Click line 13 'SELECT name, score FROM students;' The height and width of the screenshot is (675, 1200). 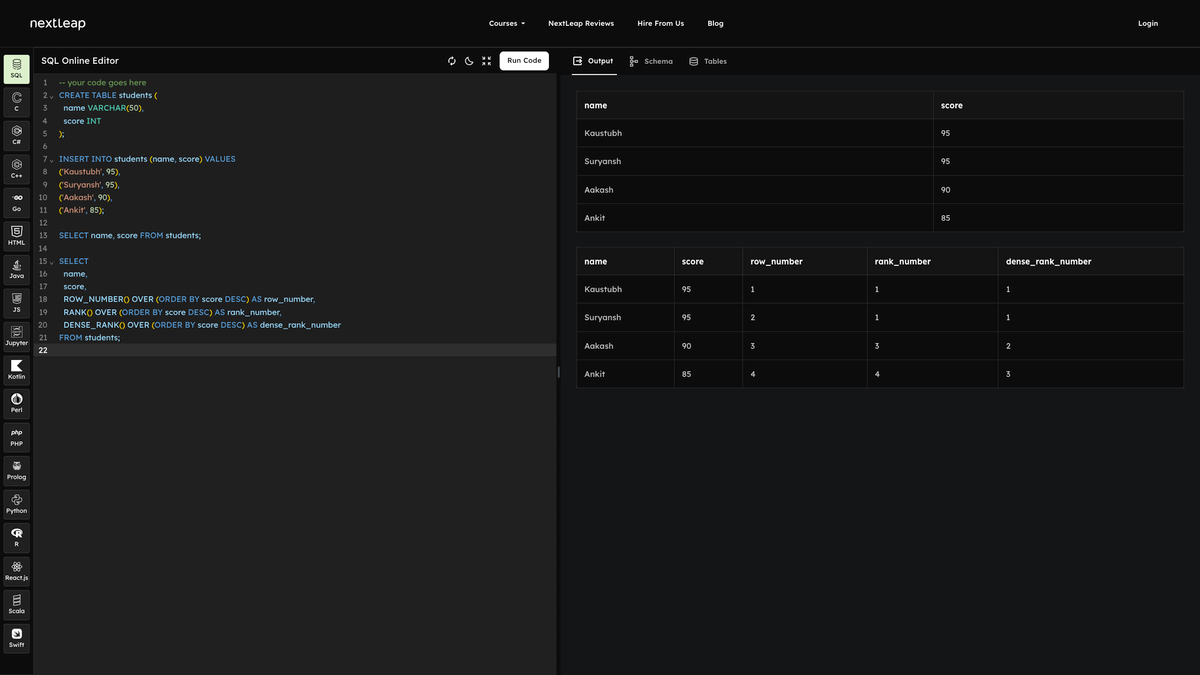[x=130, y=236]
